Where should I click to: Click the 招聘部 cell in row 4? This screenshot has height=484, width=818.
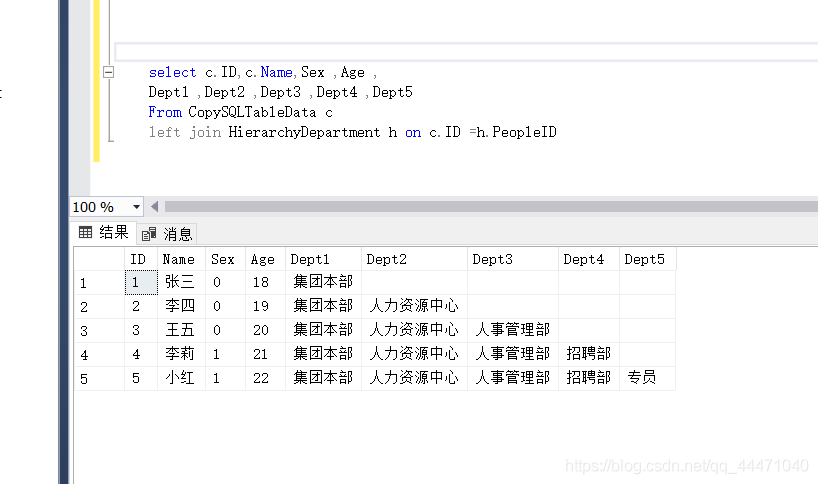(x=589, y=354)
